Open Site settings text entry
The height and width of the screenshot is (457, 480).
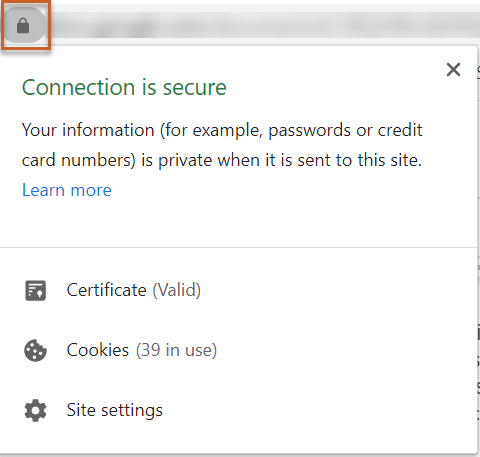click(115, 410)
